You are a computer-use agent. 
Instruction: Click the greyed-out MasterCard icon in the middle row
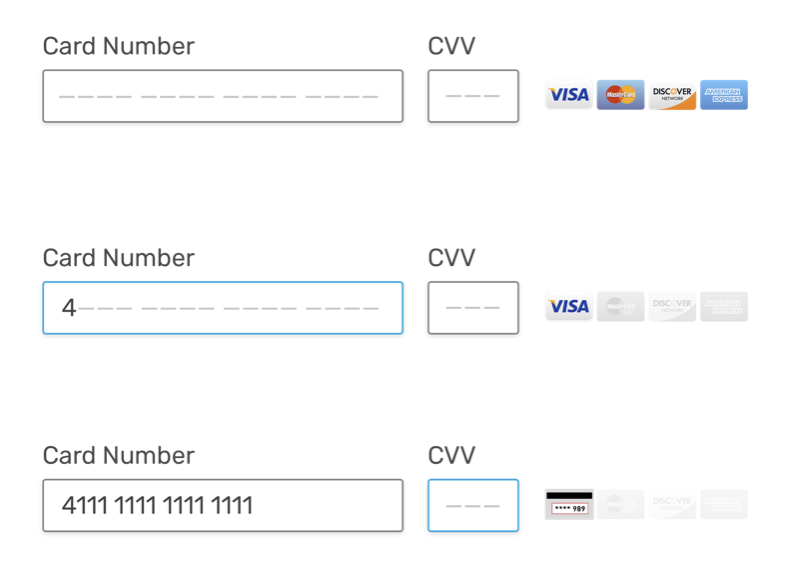click(620, 307)
